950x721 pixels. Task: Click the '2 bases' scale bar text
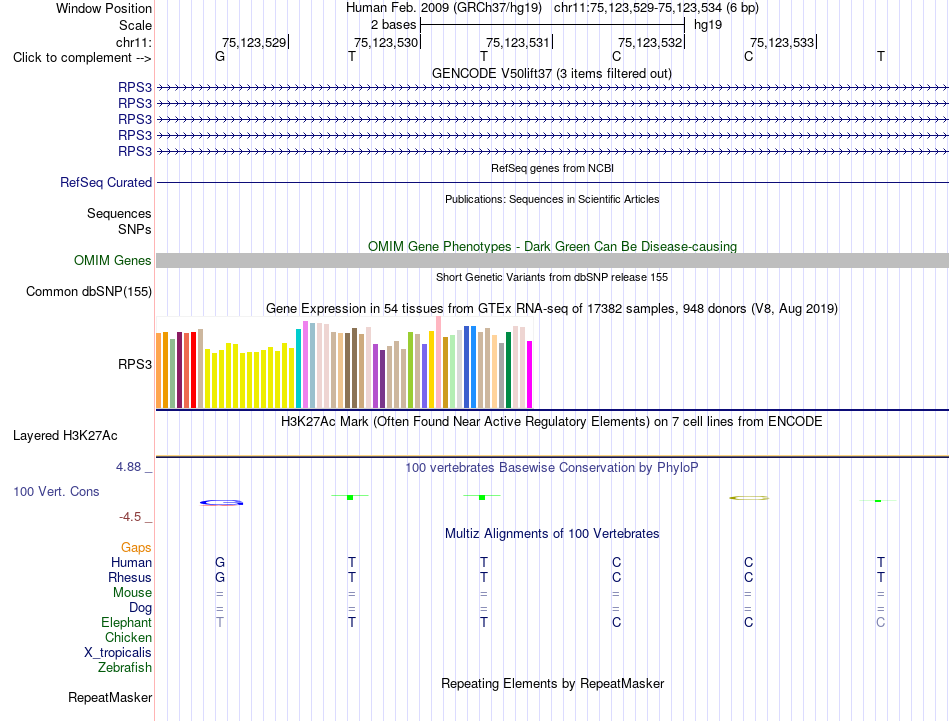coord(394,25)
